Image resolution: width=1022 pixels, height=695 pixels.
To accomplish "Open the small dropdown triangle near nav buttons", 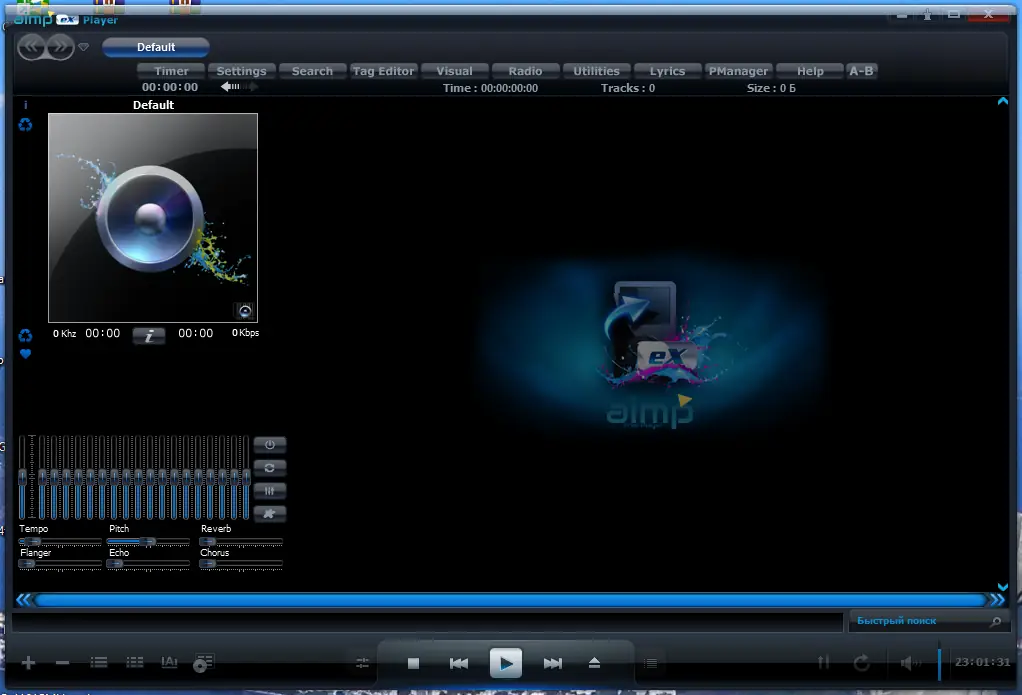I will pos(83,47).
